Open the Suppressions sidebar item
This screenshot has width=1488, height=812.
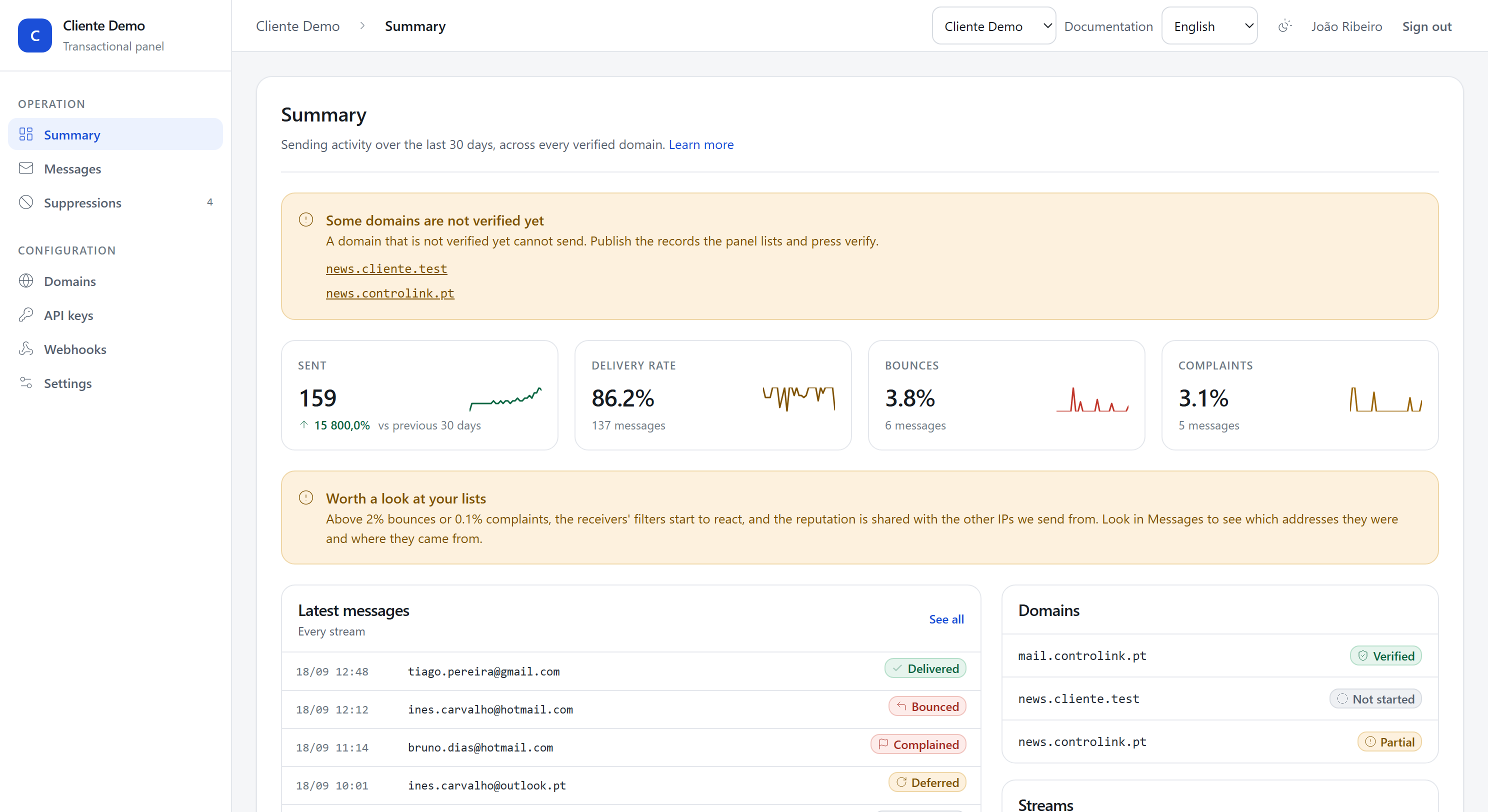(115, 202)
